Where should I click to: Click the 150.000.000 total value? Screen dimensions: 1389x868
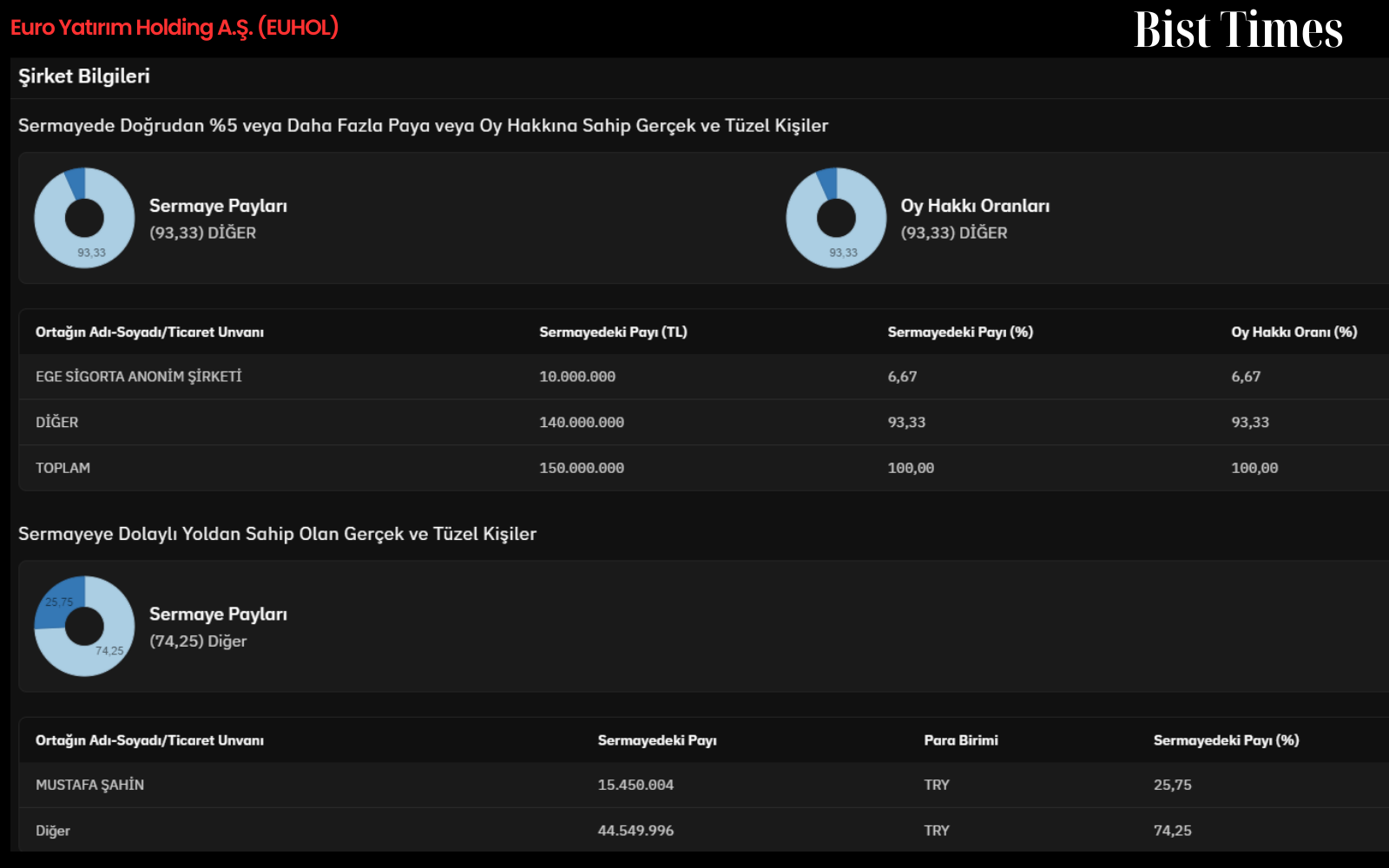(582, 468)
